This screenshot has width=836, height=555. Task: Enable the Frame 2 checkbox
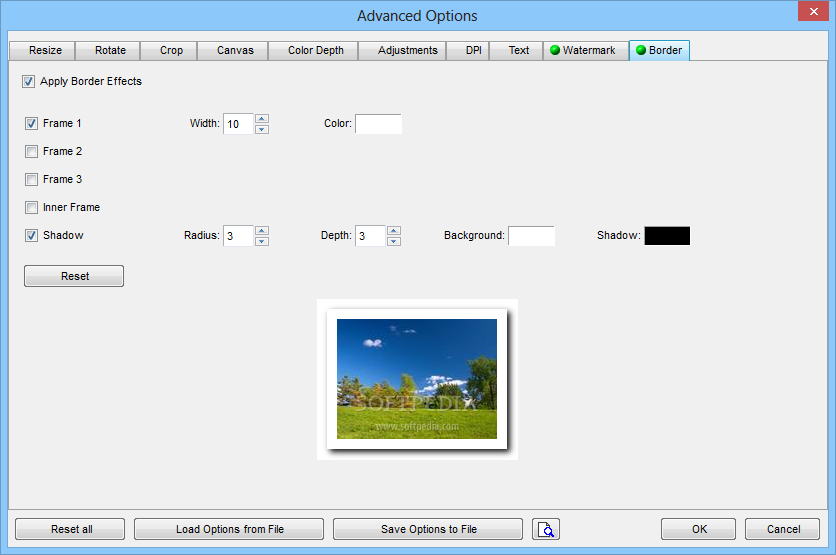pos(31,151)
